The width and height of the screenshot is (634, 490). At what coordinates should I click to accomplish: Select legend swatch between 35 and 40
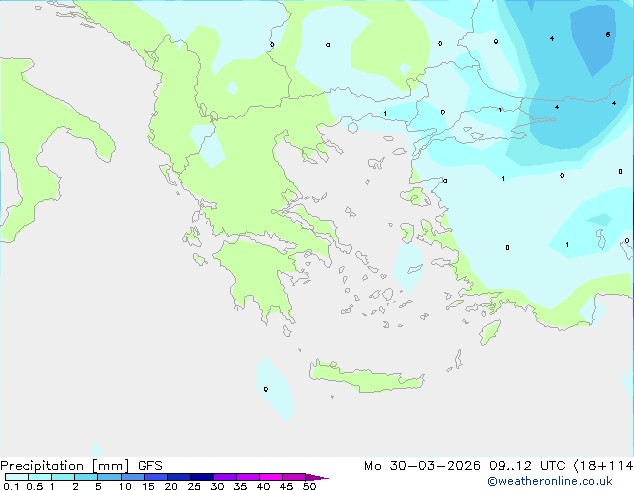pos(248,477)
